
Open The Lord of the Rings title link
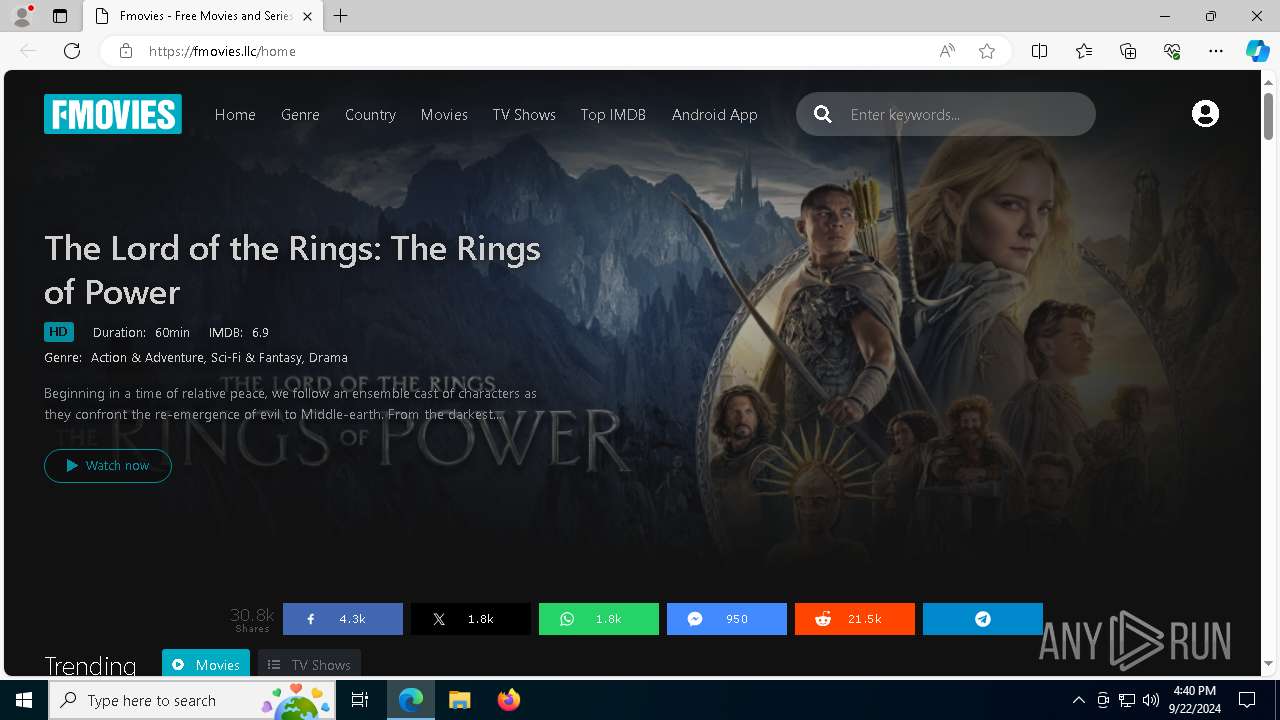point(292,270)
